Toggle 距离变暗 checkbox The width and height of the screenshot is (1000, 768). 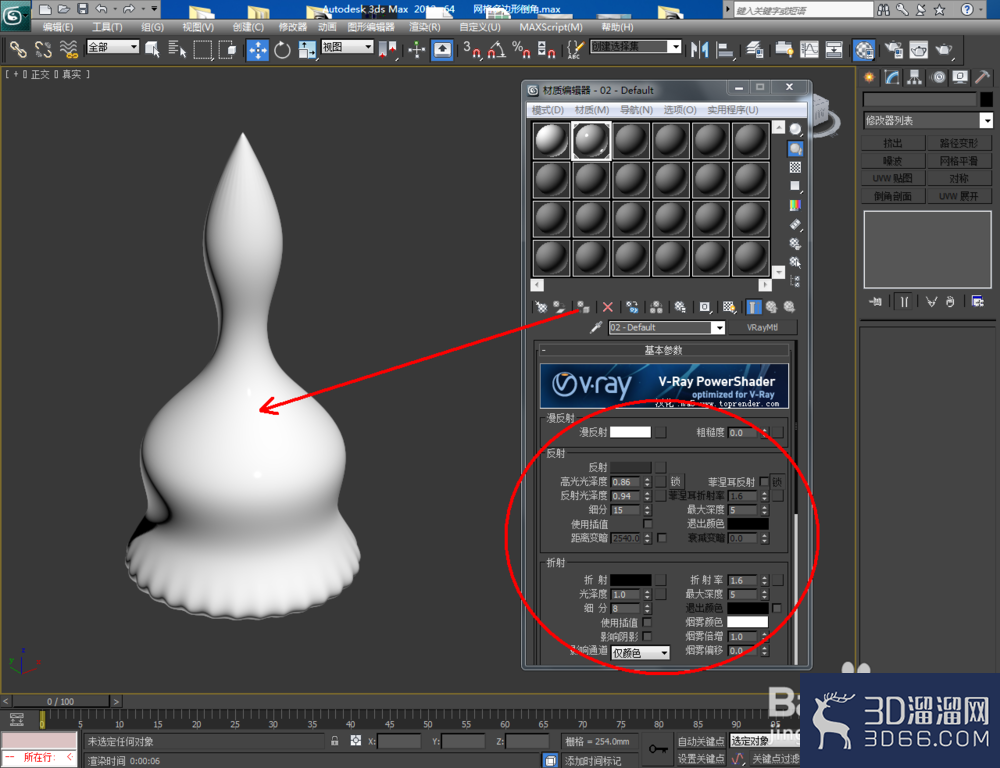click(x=662, y=538)
